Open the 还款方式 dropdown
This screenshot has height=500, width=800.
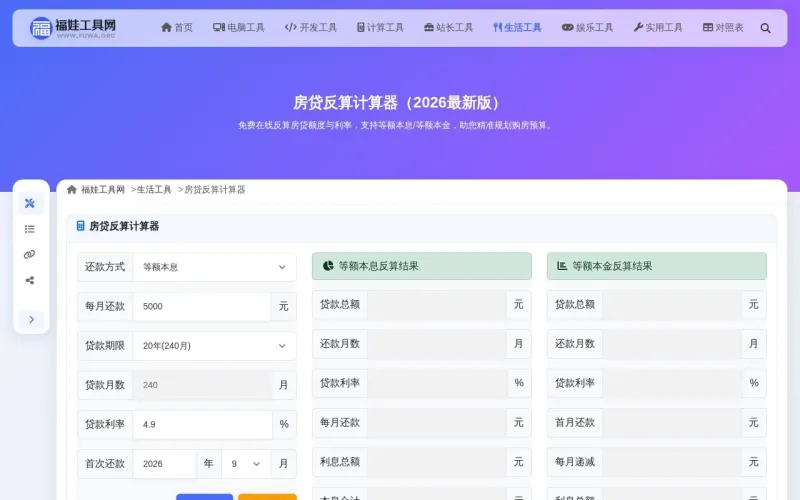(214, 267)
